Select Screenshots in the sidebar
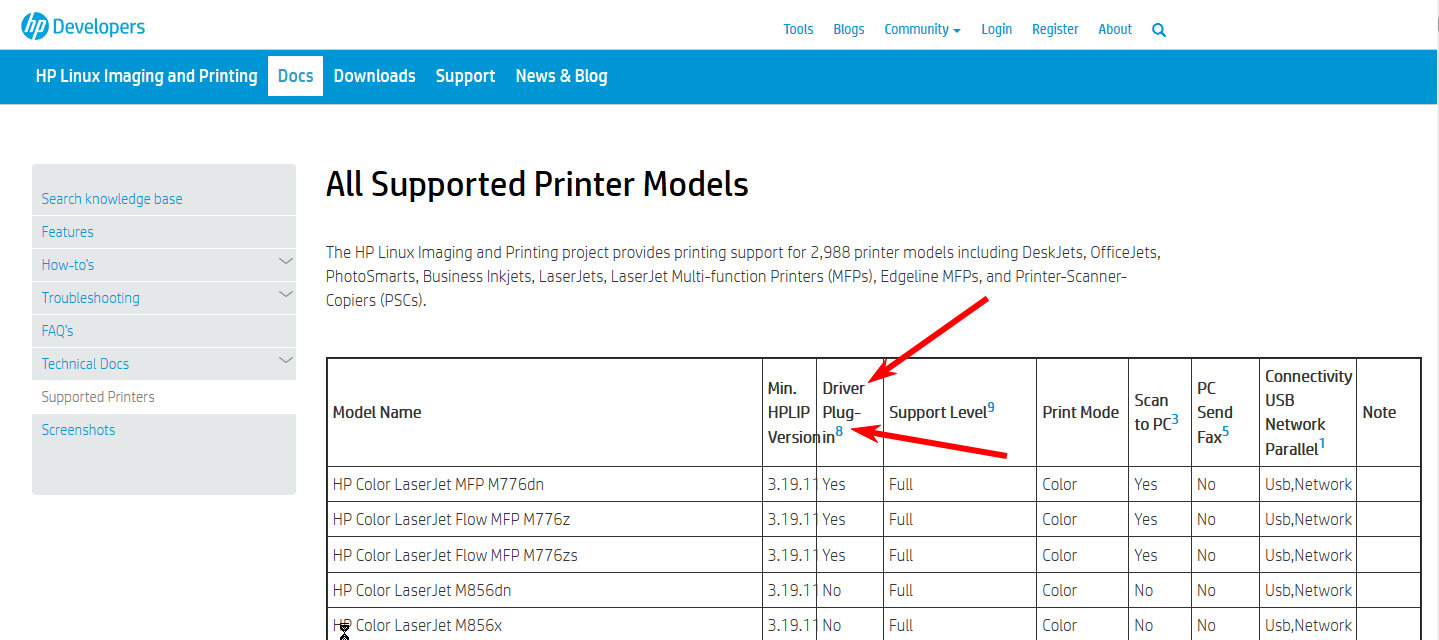This screenshot has height=640, width=1439. click(78, 430)
